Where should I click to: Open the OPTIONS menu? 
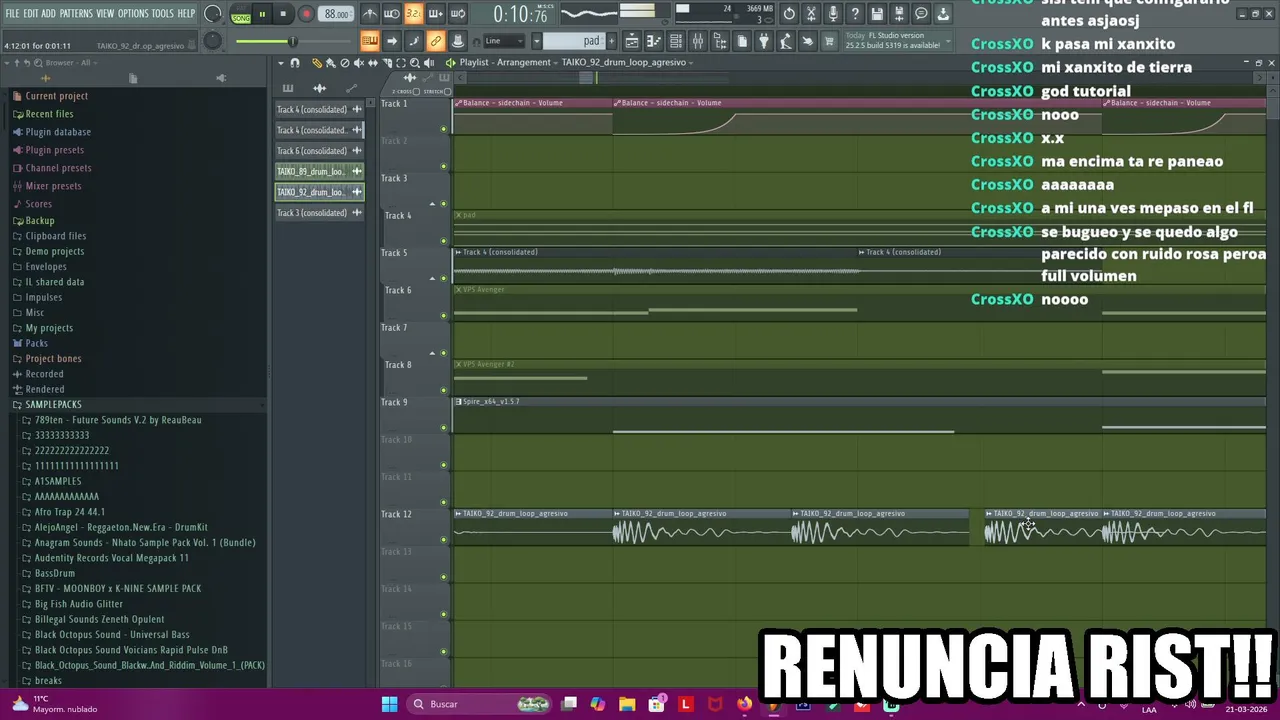click(133, 14)
